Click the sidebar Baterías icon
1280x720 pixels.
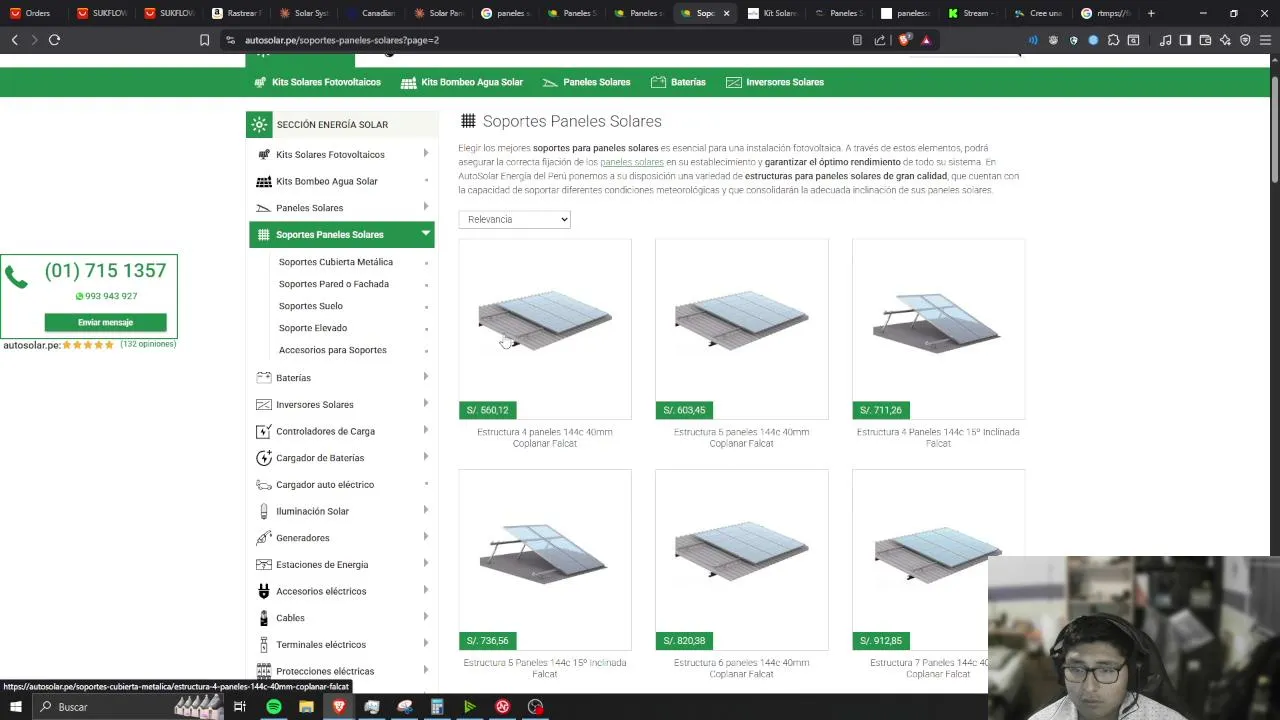coord(264,378)
